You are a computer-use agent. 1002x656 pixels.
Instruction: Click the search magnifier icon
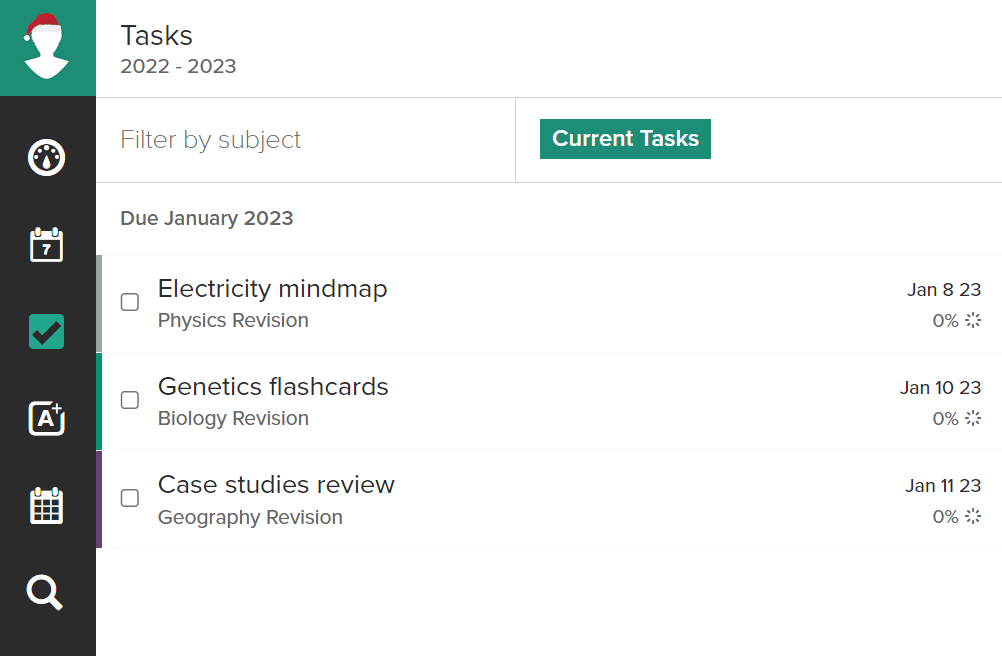click(46, 593)
